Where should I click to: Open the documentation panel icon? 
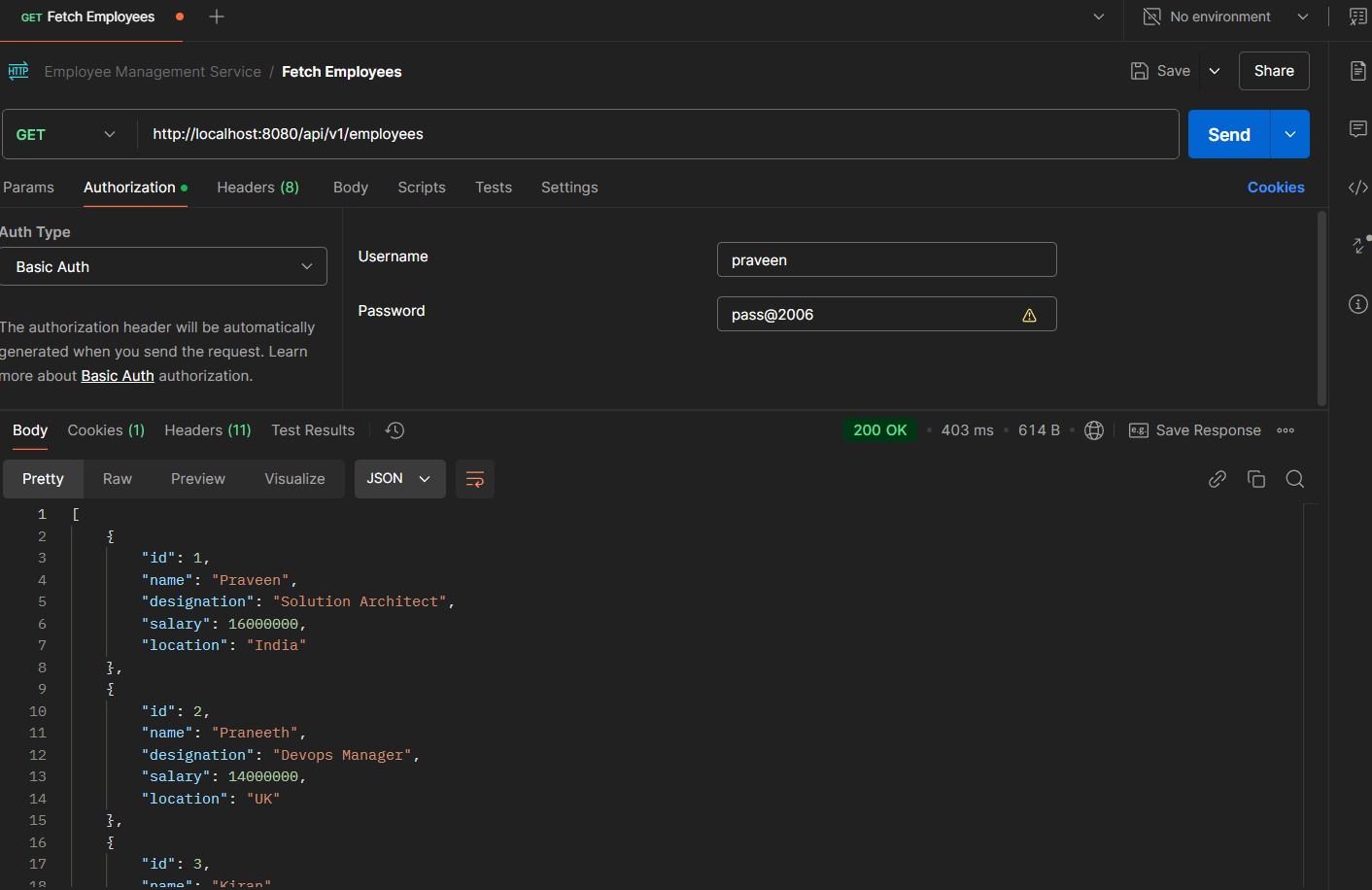tap(1358, 71)
